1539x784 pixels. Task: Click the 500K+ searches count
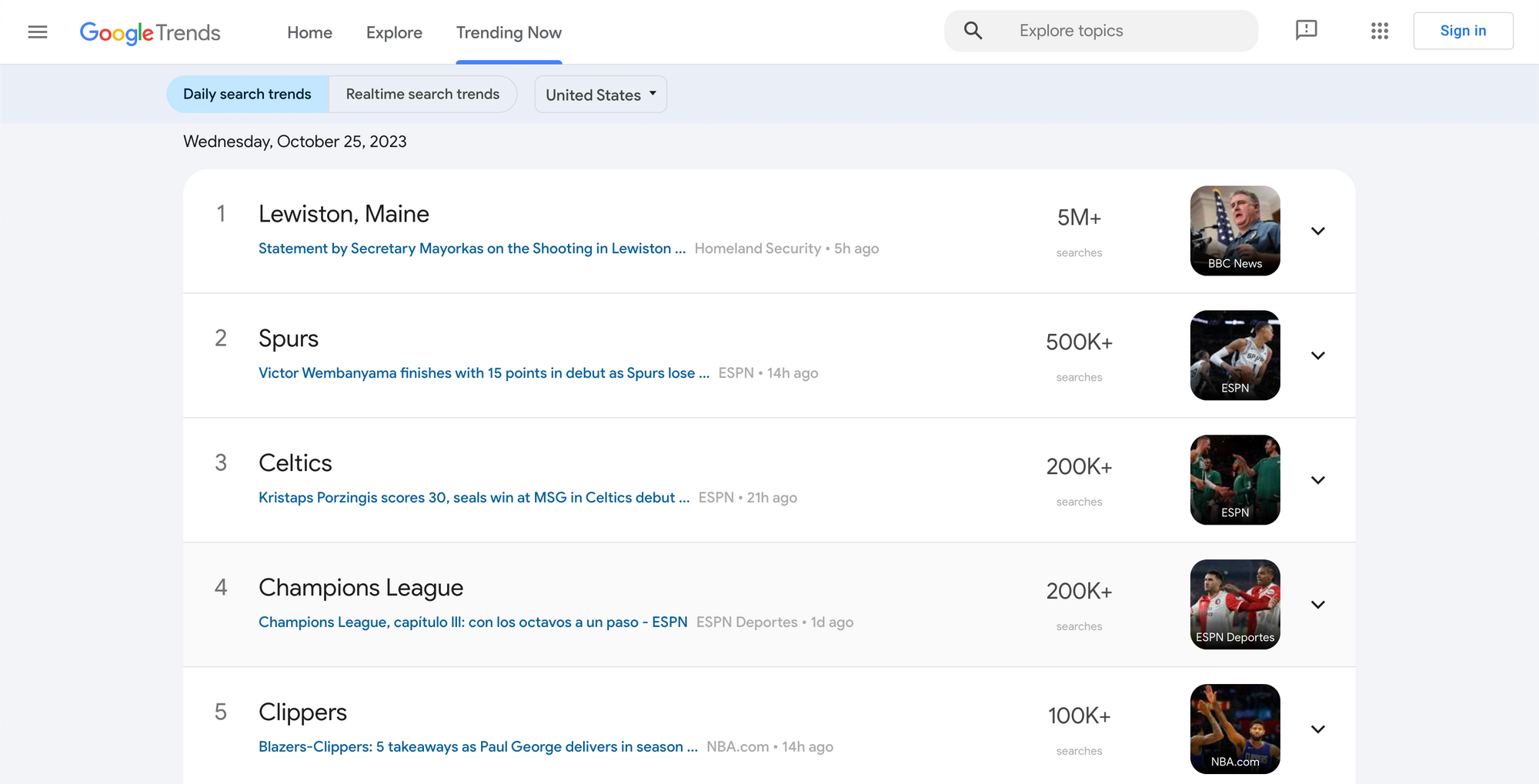pos(1079,342)
